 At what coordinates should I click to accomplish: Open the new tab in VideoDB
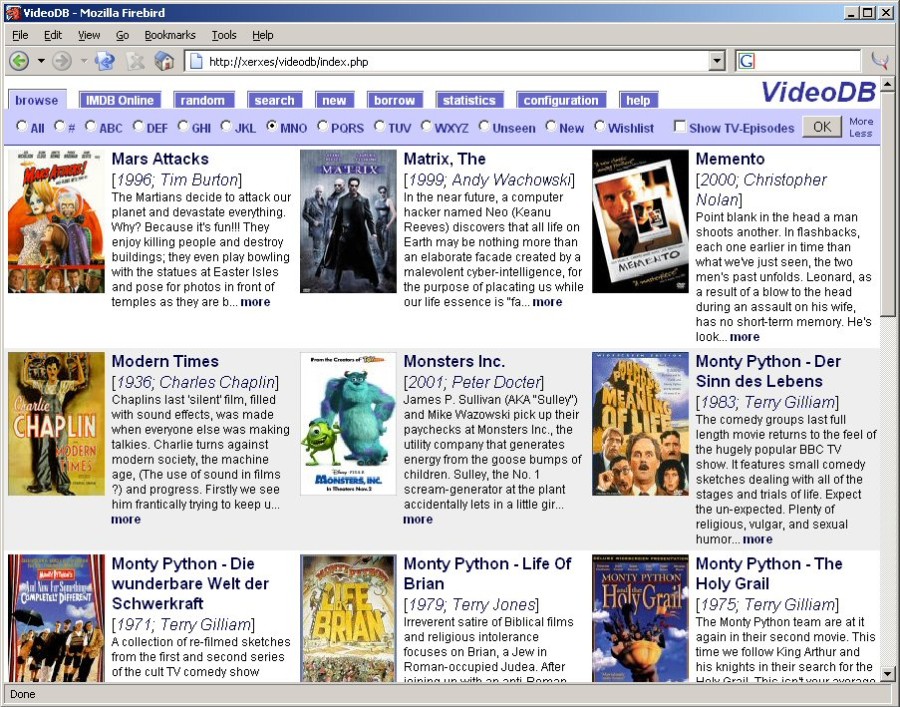click(334, 100)
